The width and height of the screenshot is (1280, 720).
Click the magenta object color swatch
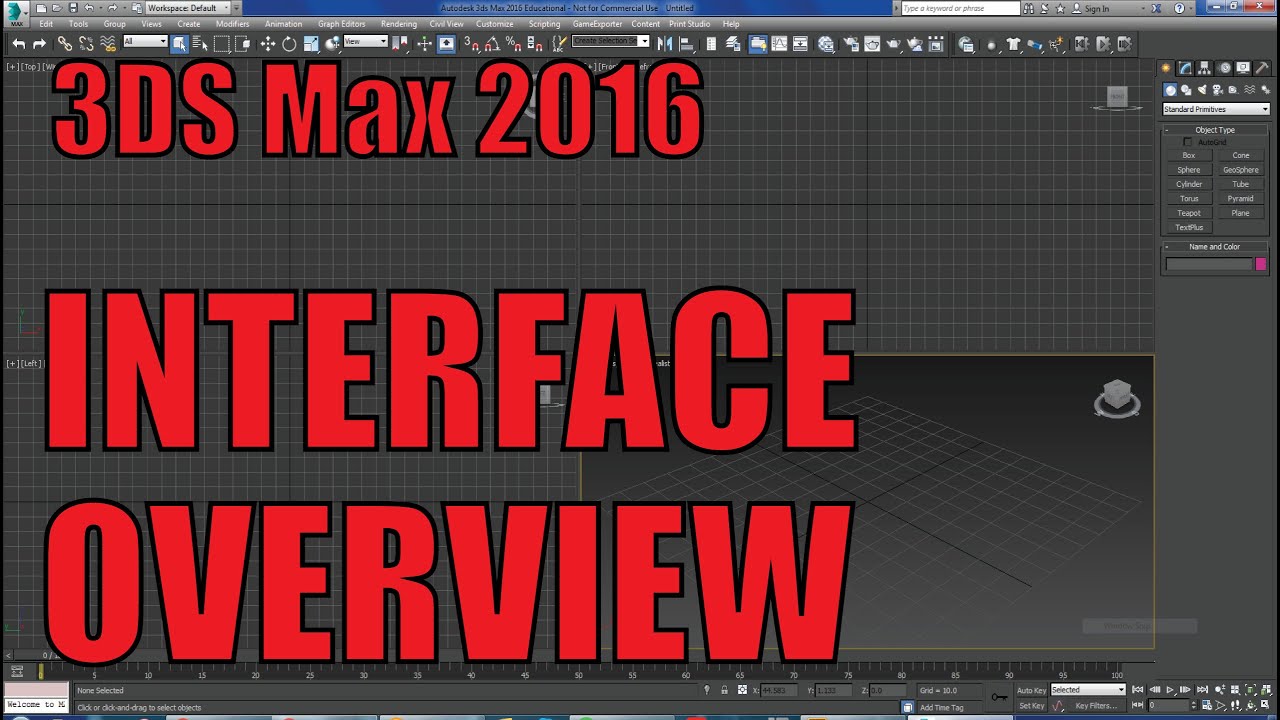tap(1261, 264)
